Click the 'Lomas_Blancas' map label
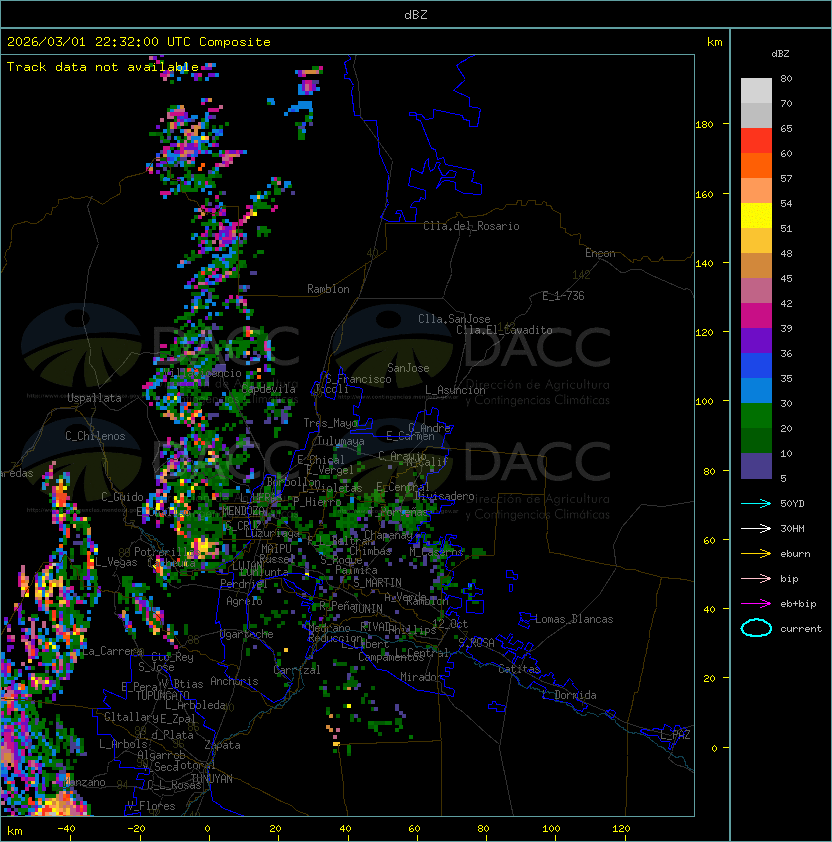The width and height of the screenshot is (832, 842). (574, 619)
